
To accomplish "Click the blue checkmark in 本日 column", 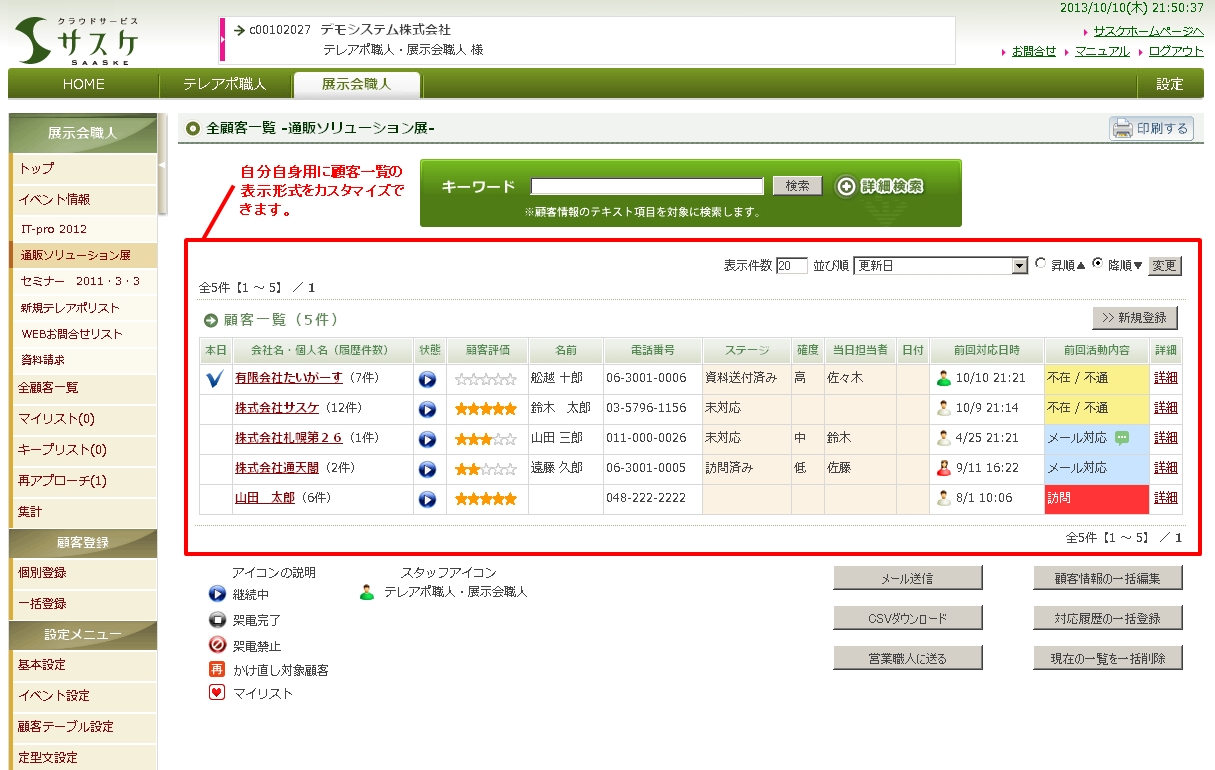I will [x=215, y=379].
